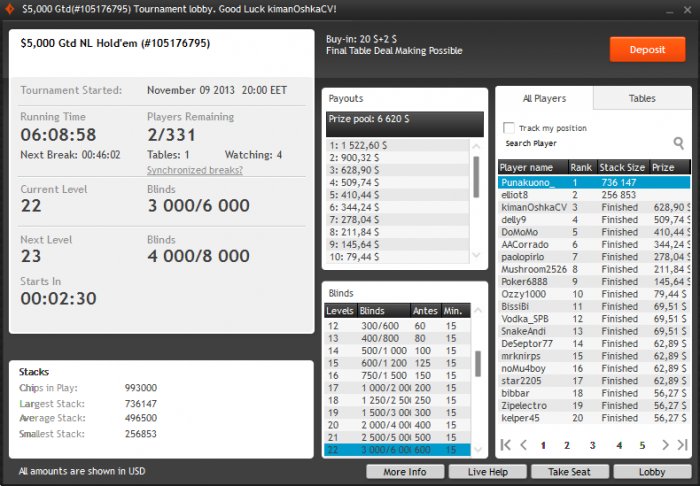Select player row delly9
The image size is (700, 486).
[594, 220]
